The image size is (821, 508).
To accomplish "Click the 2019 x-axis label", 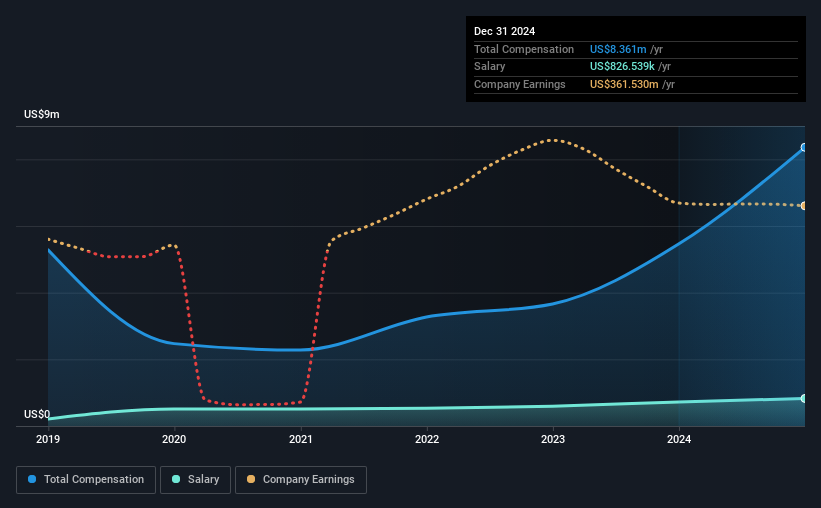I will [x=48, y=439].
